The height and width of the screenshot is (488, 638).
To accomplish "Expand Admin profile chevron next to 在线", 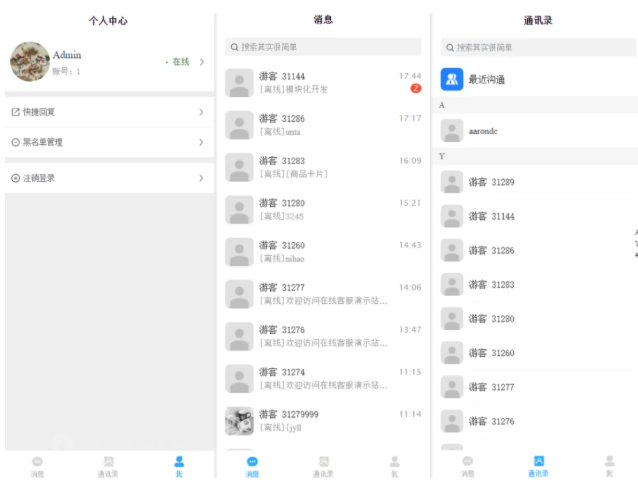I will coord(201,62).
